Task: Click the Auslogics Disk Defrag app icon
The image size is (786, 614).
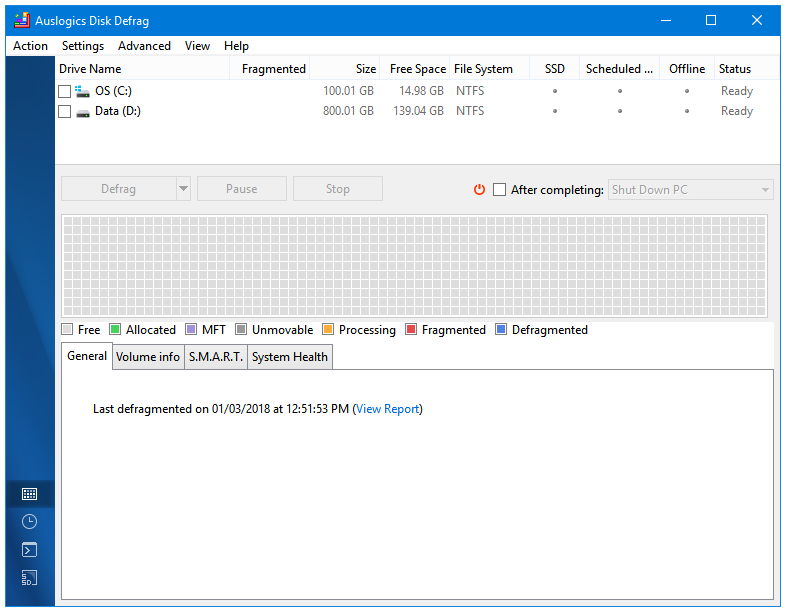Action: click(22, 21)
